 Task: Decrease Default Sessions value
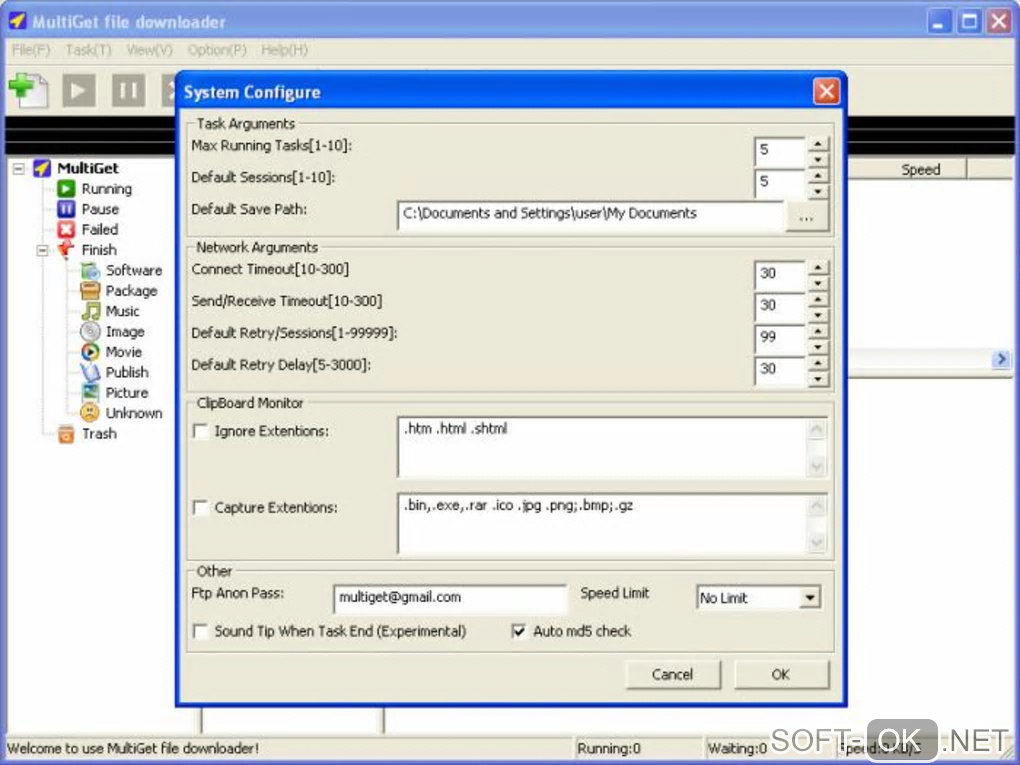pos(818,191)
